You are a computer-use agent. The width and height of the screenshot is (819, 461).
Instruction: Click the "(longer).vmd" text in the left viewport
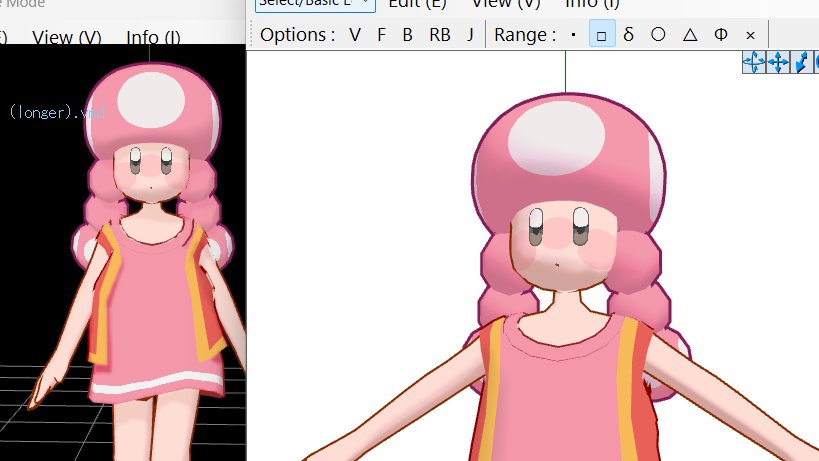[x=57, y=112]
